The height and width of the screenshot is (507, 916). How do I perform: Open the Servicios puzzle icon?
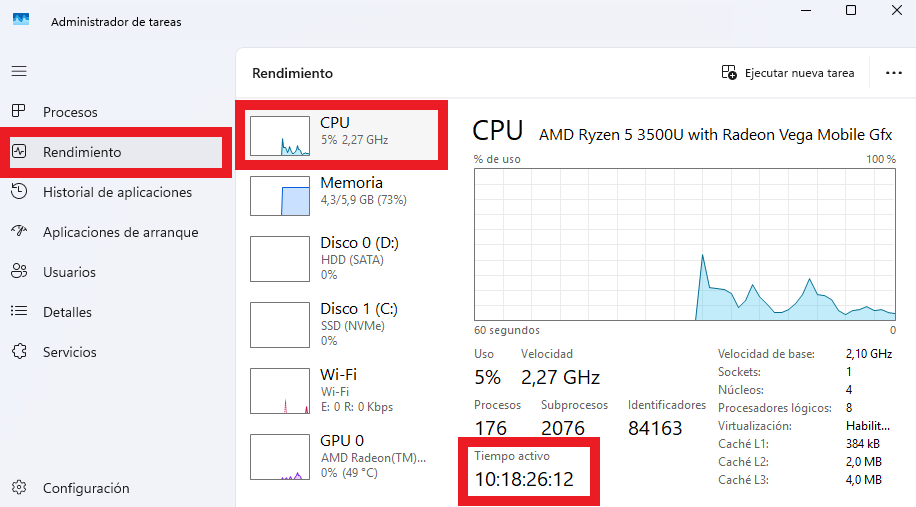pyautogui.click(x=19, y=351)
